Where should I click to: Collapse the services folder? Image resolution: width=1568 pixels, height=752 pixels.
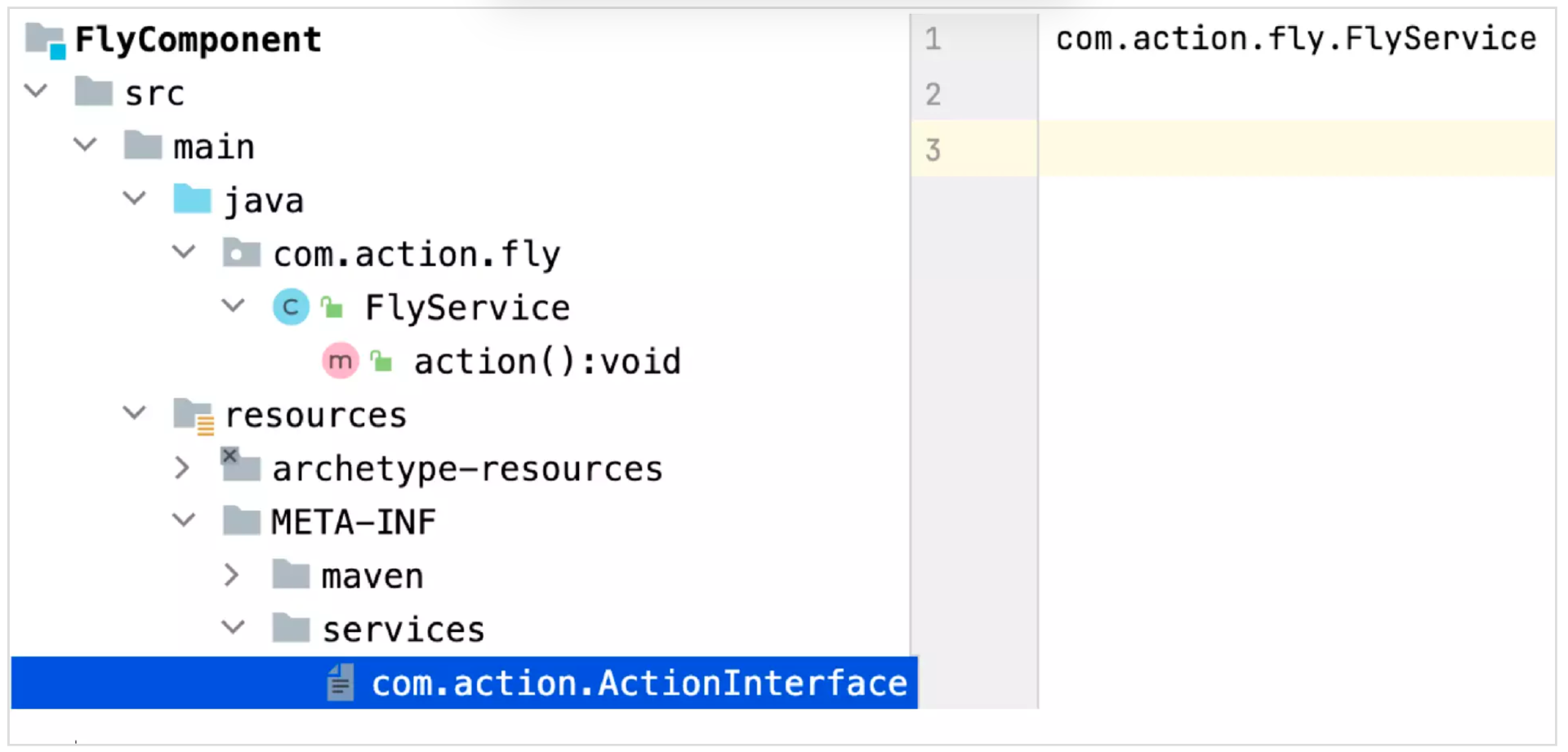pos(234,627)
